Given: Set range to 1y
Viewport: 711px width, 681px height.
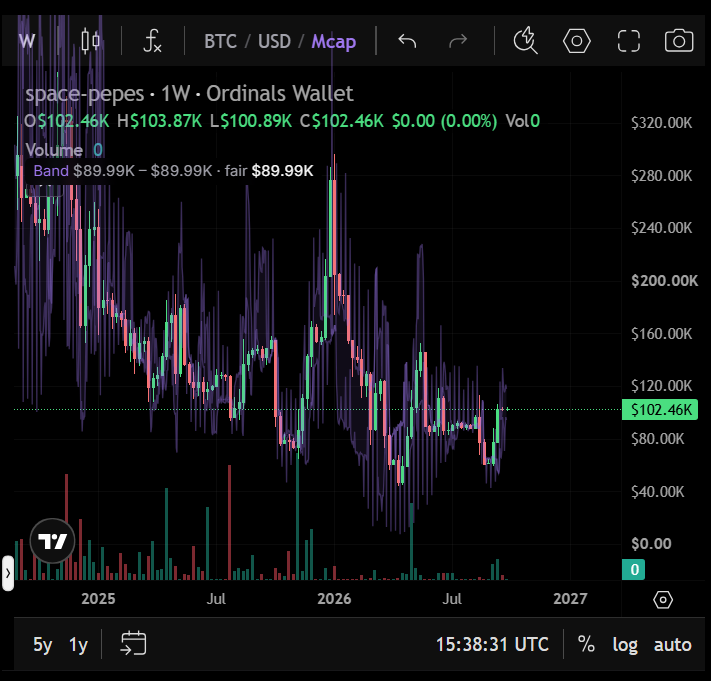Looking at the screenshot, I should coord(78,644).
